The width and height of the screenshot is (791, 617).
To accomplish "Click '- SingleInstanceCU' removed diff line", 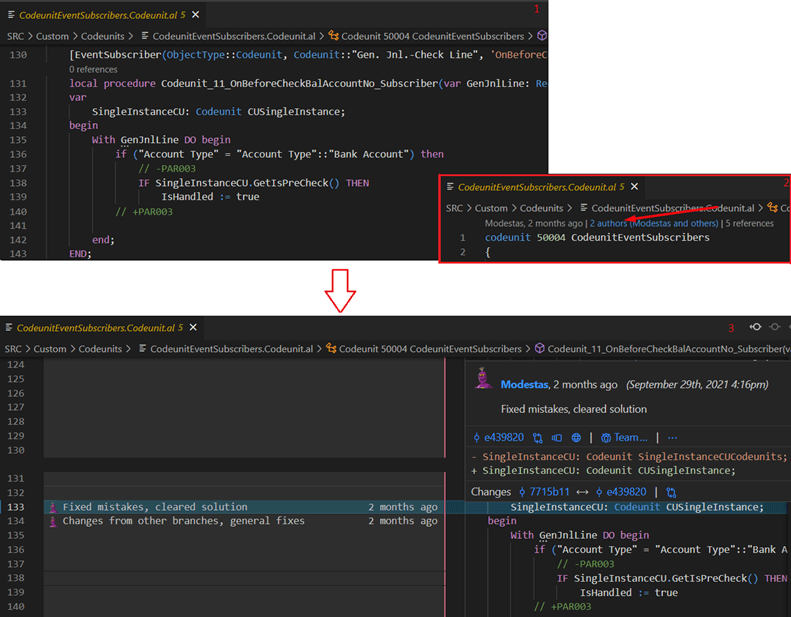I will coord(629,457).
